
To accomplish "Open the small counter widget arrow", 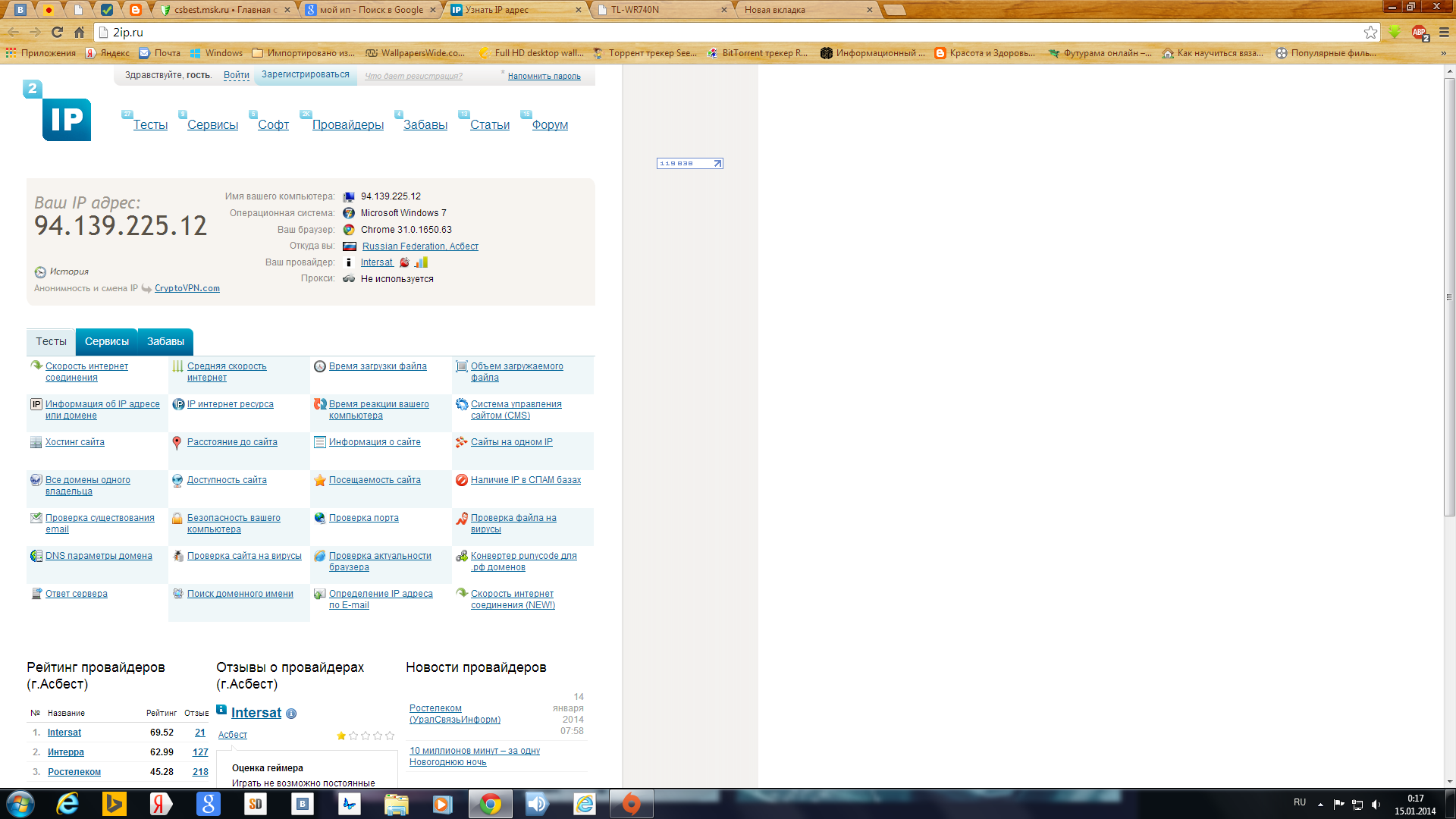I will coord(717,163).
